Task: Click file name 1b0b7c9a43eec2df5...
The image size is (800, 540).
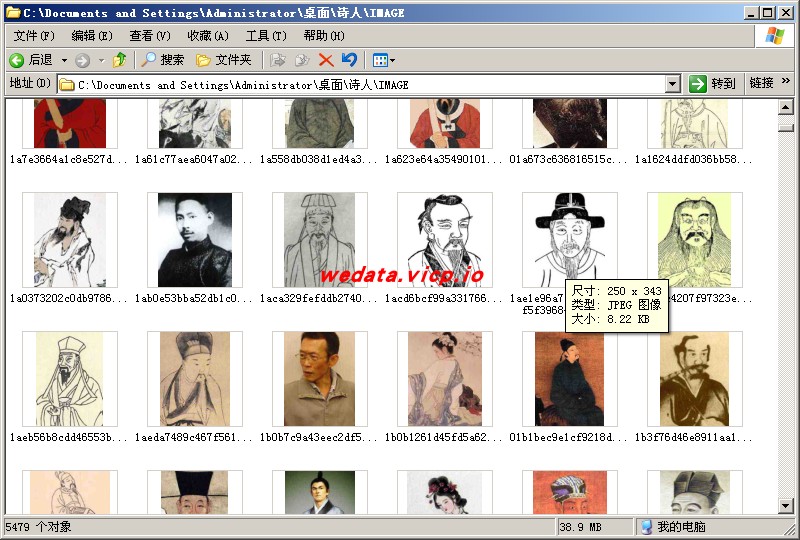Action: (x=319, y=437)
